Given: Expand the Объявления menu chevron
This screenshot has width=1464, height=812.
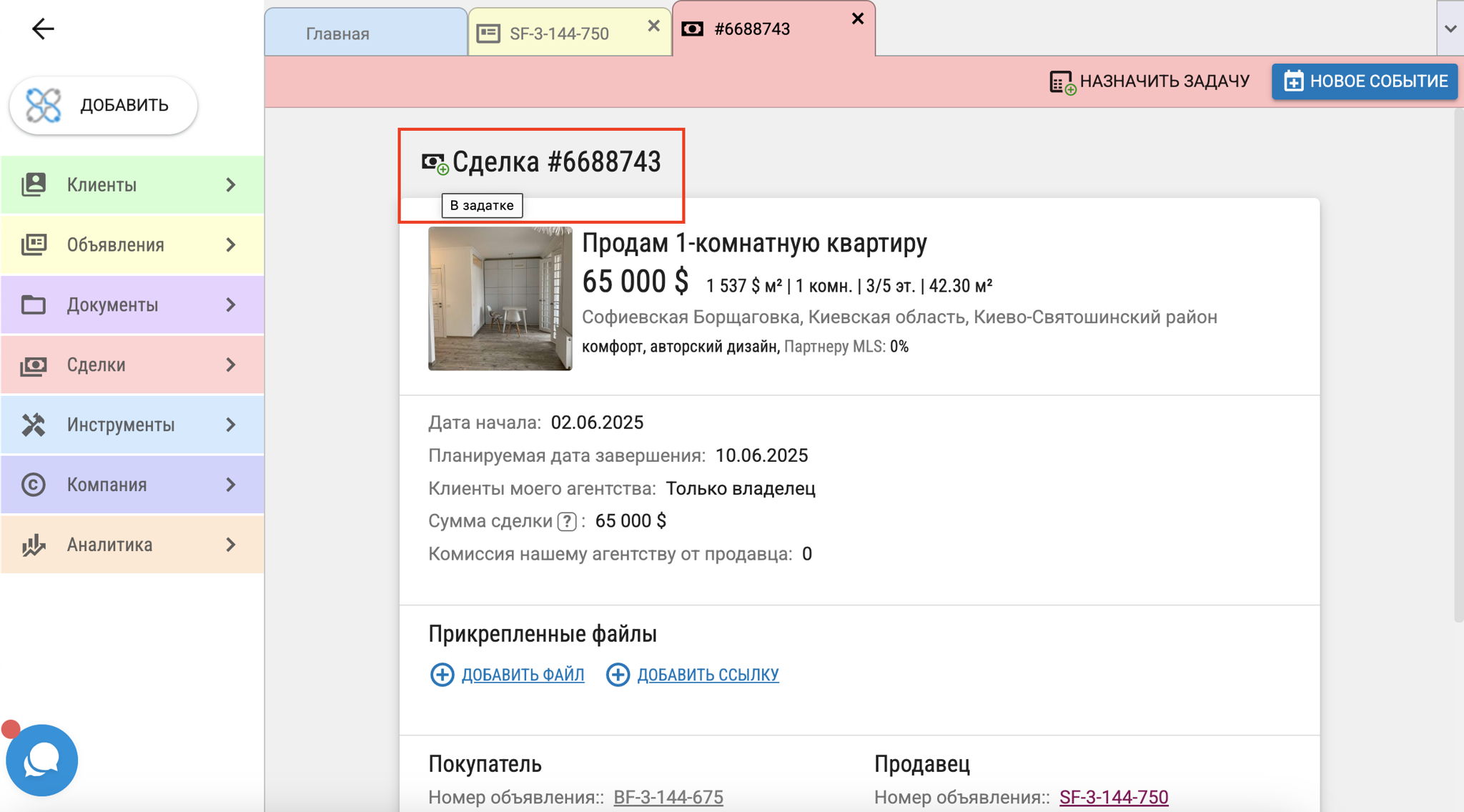Looking at the screenshot, I should tap(231, 244).
